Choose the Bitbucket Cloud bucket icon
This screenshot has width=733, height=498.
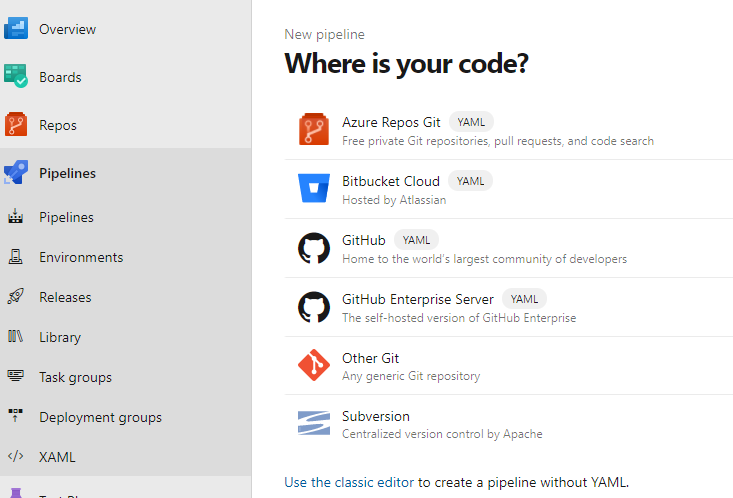pyautogui.click(x=314, y=189)
